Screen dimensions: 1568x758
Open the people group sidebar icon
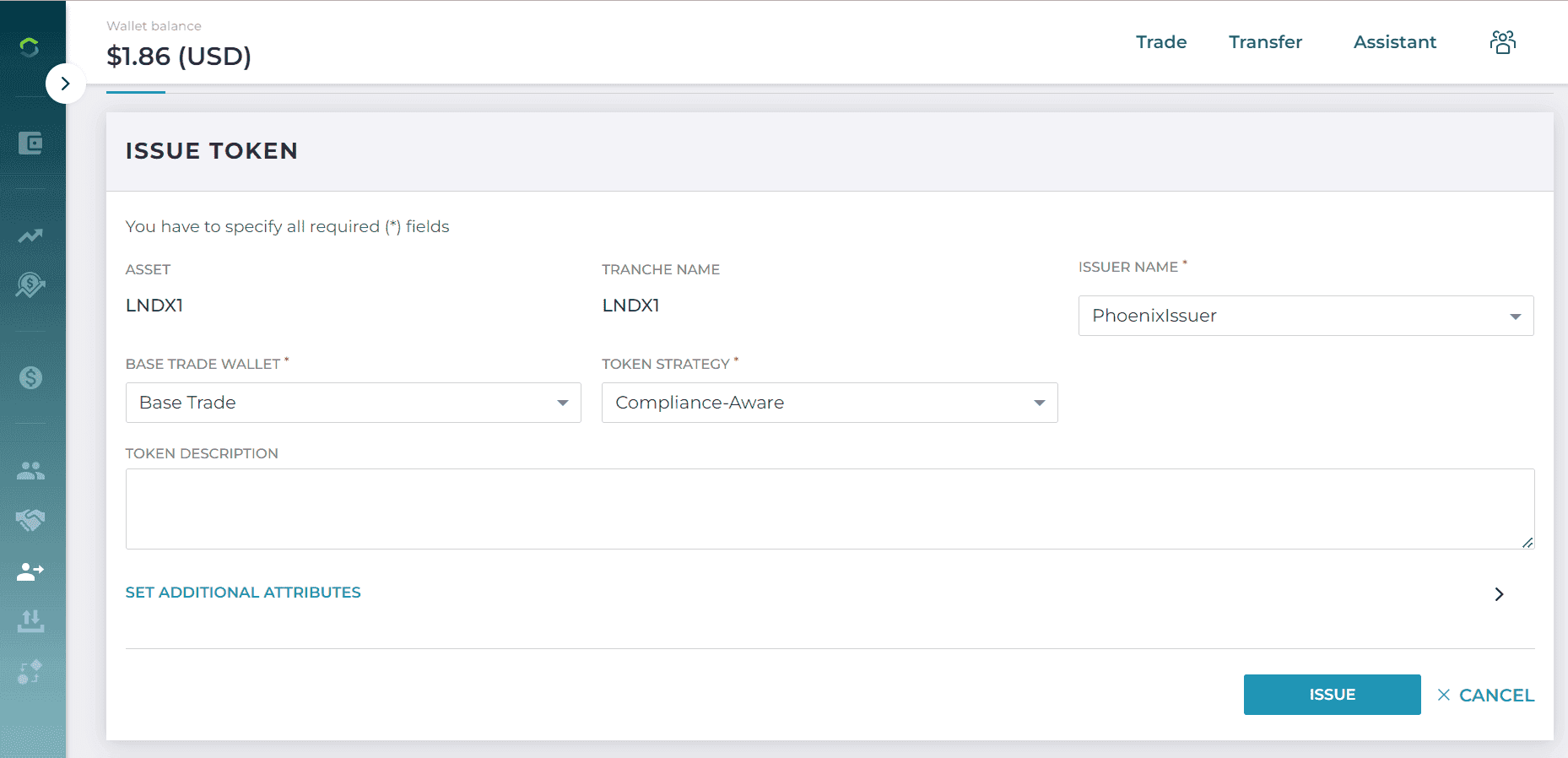click(30, 470)
